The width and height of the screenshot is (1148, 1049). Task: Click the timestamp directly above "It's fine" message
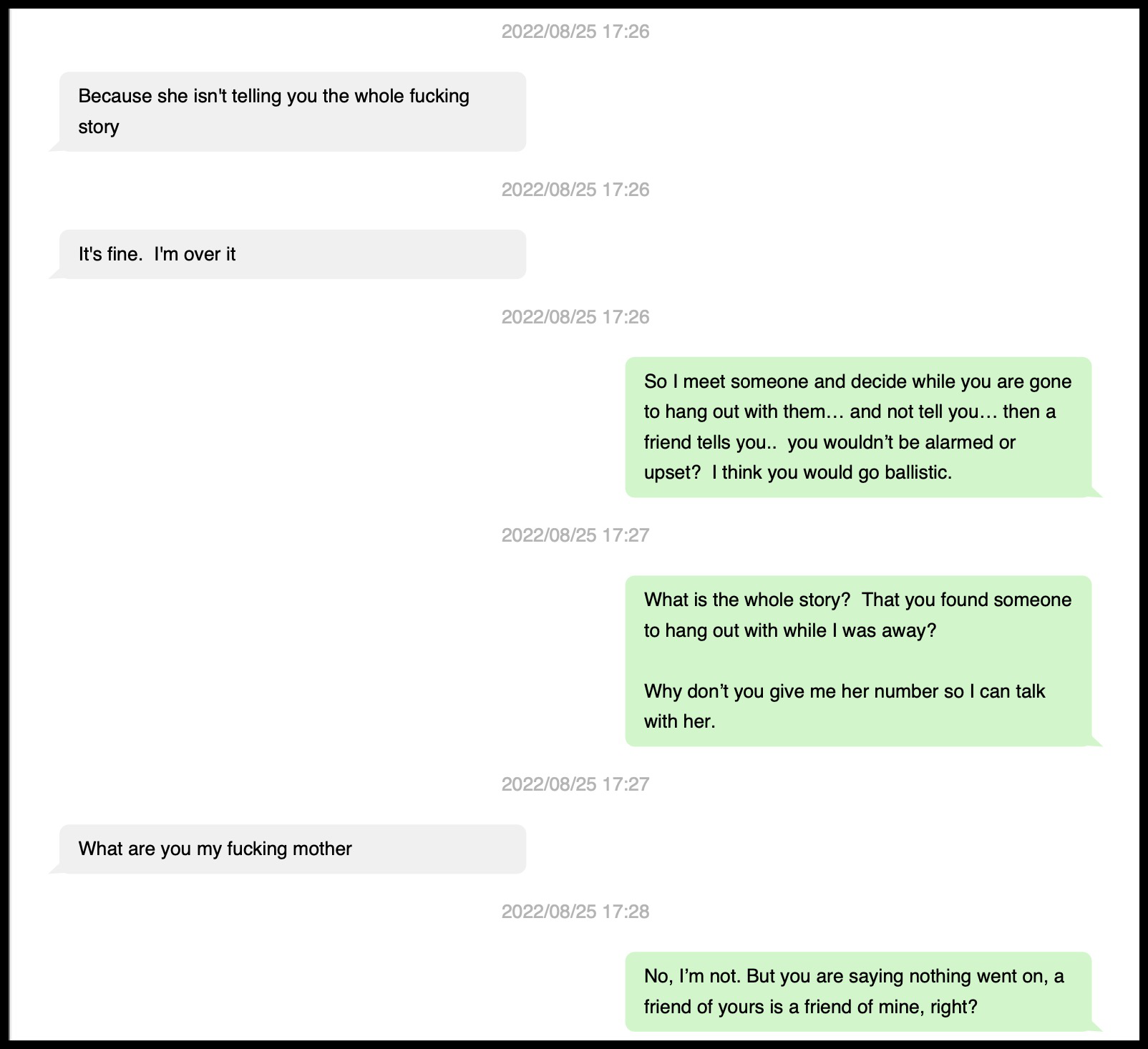575,190
